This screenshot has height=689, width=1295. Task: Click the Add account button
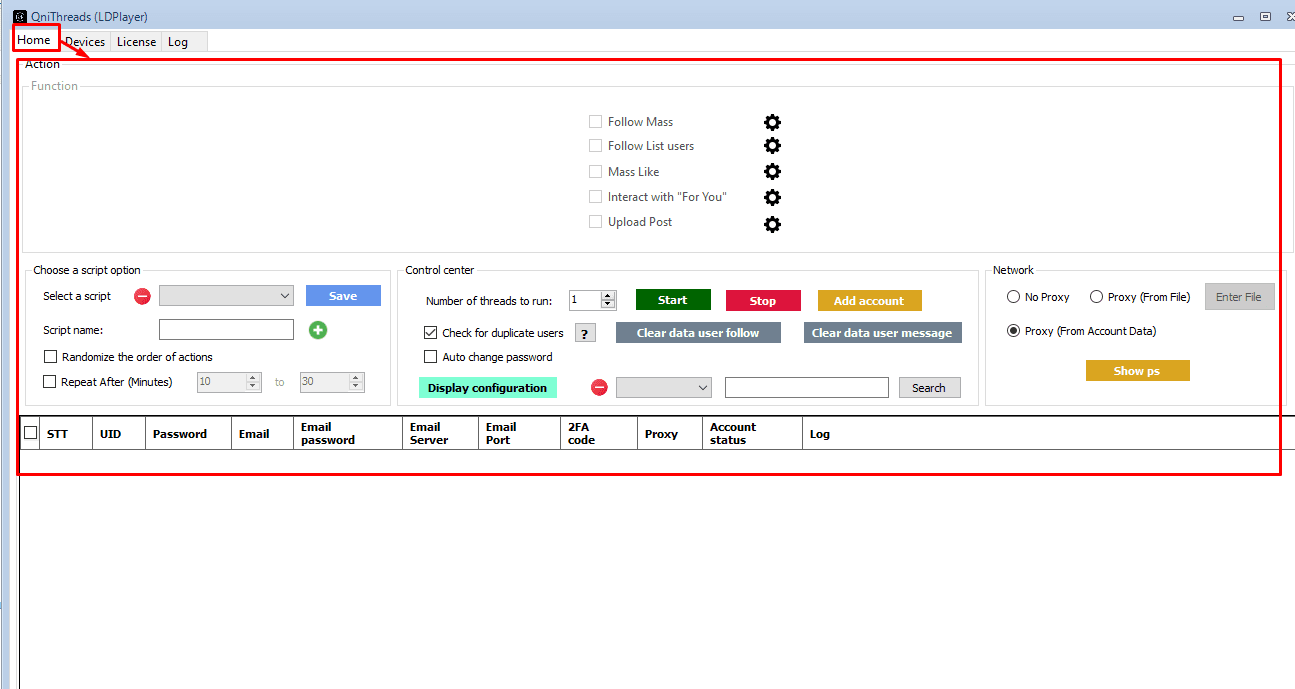click(x=870, y=300)
